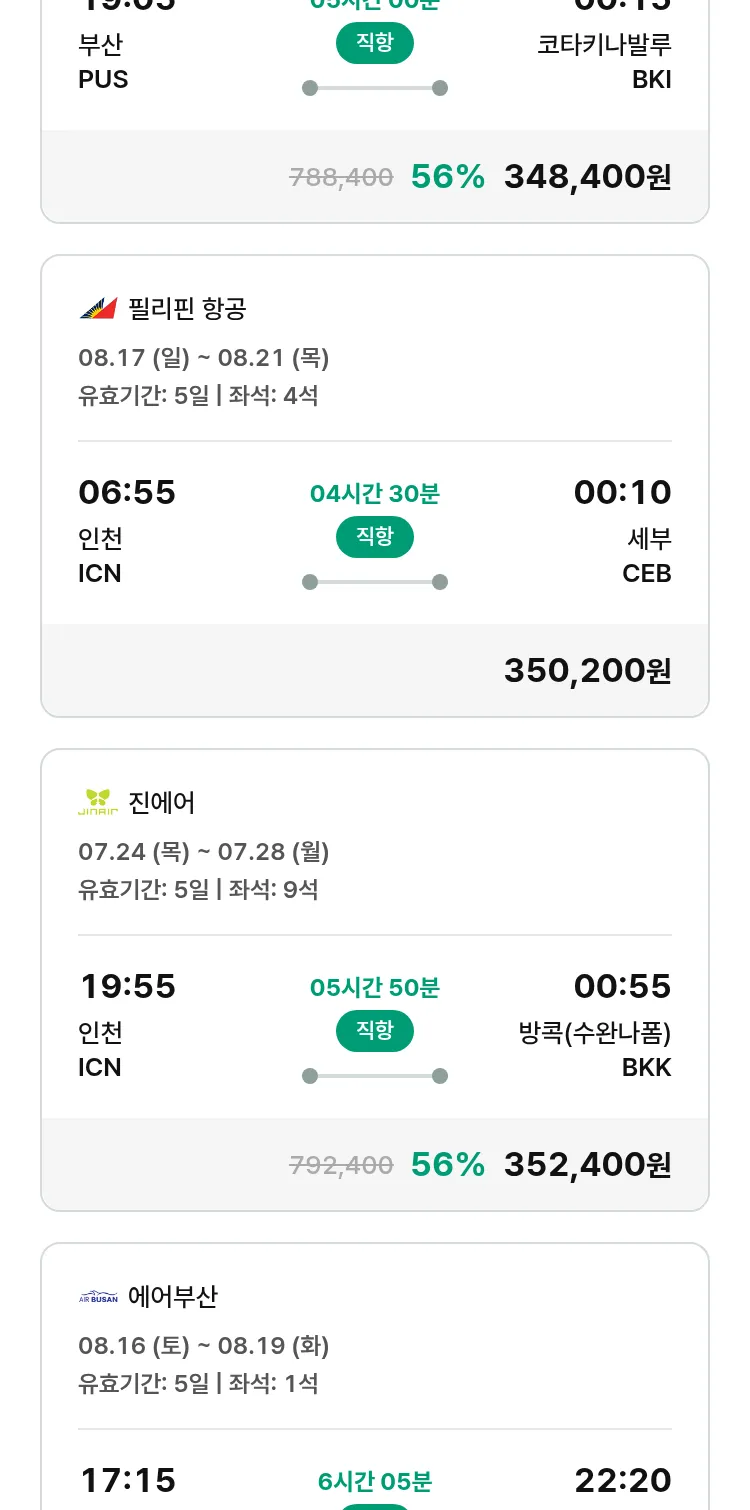The image size is (750, 1510).
Task: Click the 07.24 ~ 07.28 date range
Action: (x=204, y=851)
